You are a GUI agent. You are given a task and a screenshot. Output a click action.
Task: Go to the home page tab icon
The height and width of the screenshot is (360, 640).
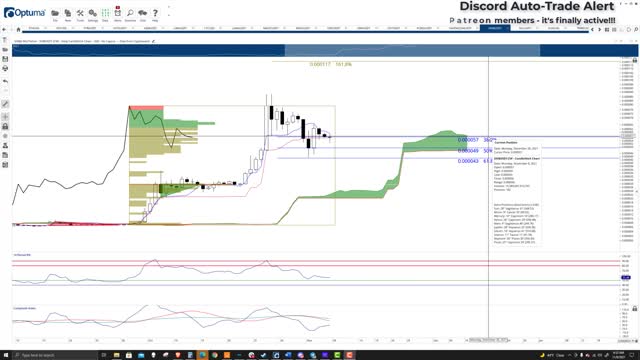[x=18, y=29]
